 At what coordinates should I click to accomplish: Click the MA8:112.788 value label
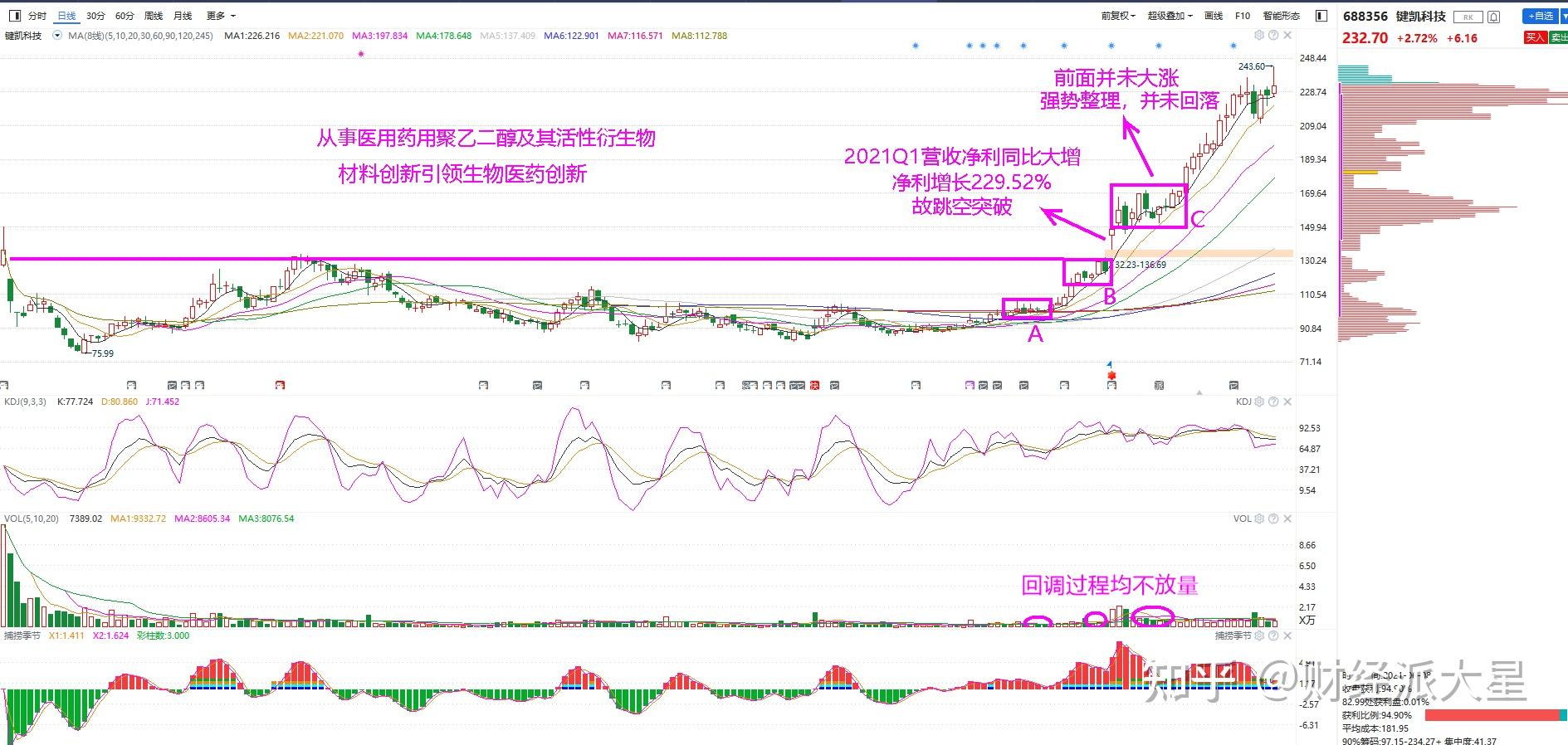tap(699, 36)
